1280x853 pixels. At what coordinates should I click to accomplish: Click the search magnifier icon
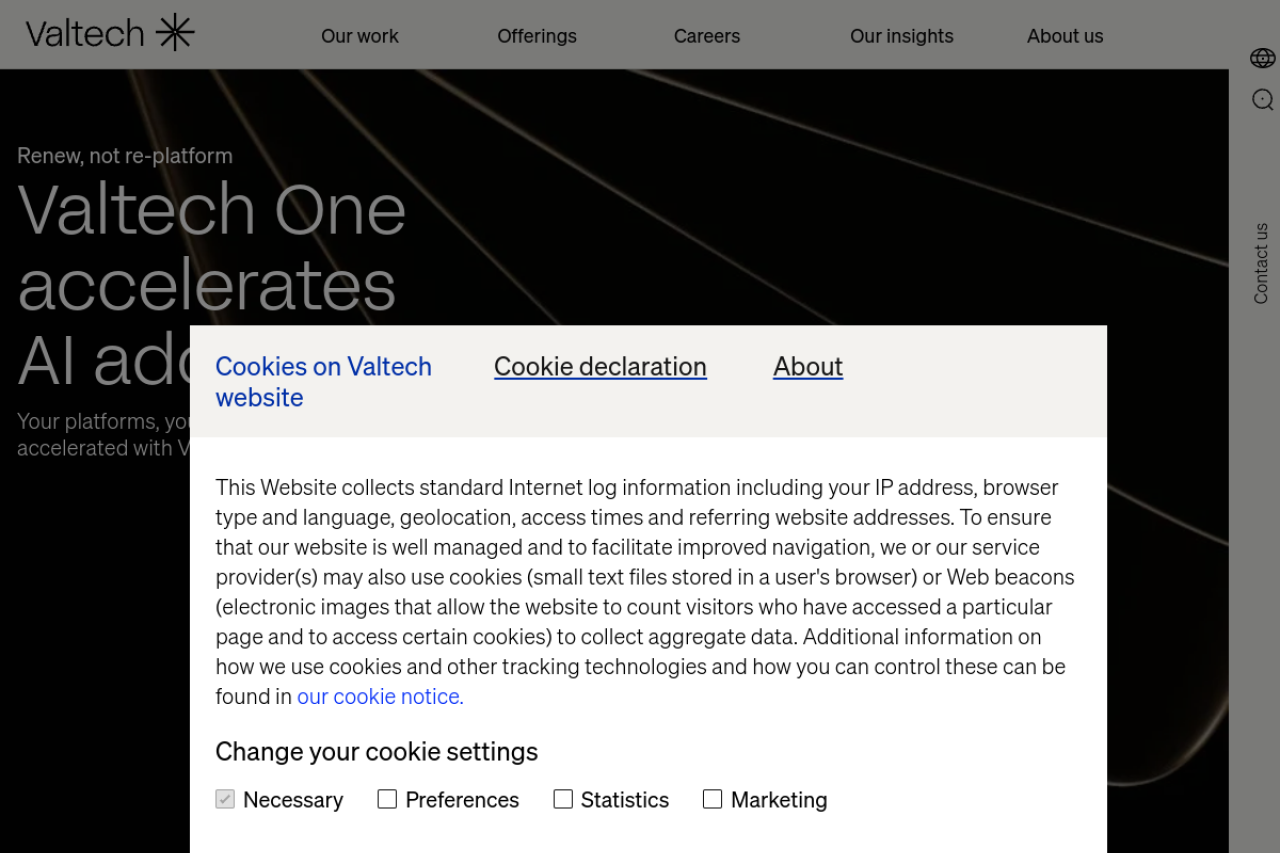click(1262, 99)
